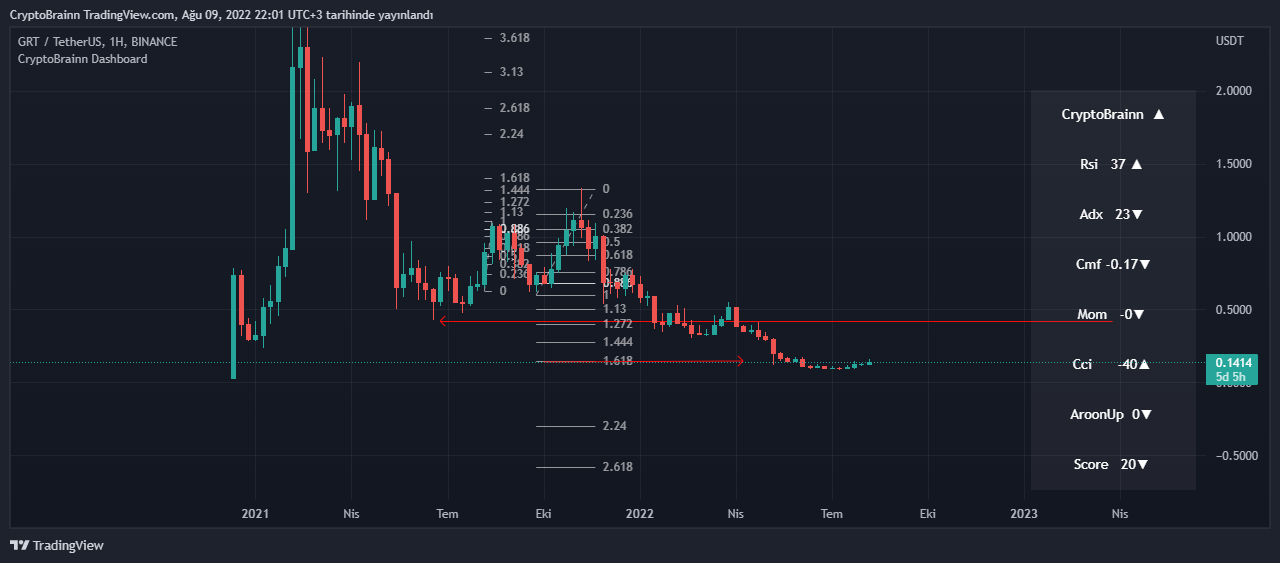Click the 2.0000 price axis label
The image size is (1280, 563).
pos(1233,91)
